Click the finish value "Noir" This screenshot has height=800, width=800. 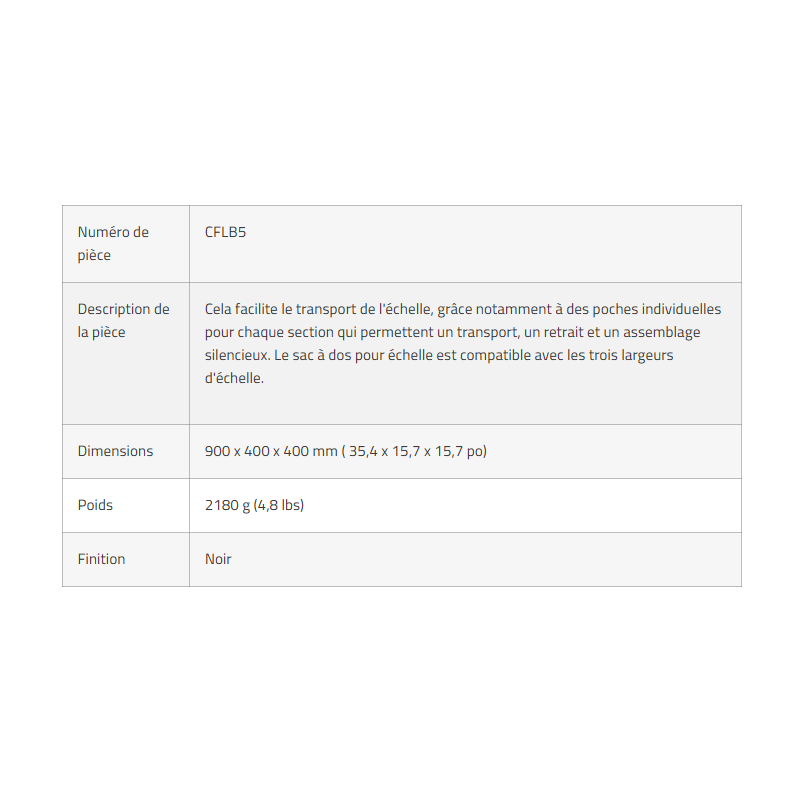218,559
